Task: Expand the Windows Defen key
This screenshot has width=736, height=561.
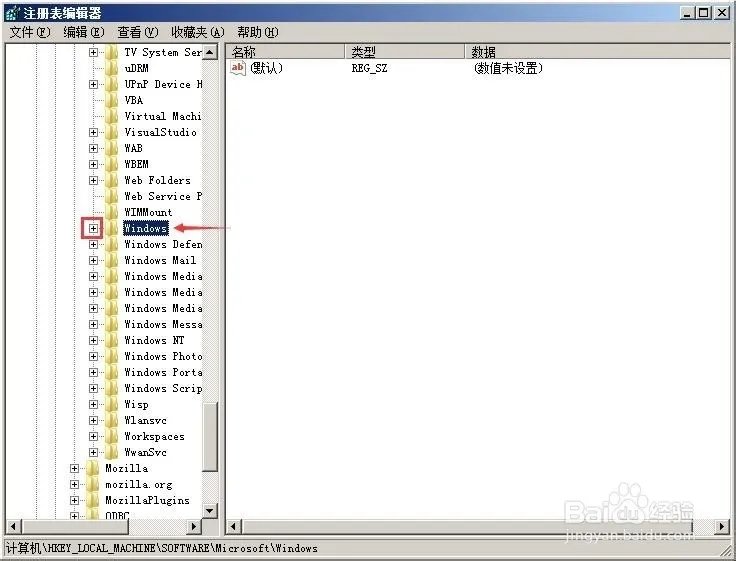Action: [93, 244]
